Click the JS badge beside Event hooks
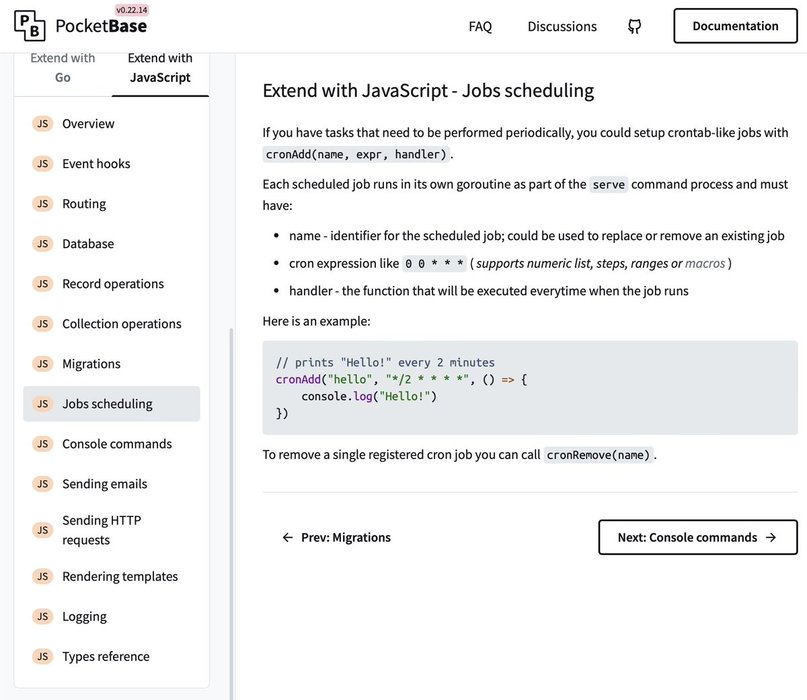 click(43, 164)
